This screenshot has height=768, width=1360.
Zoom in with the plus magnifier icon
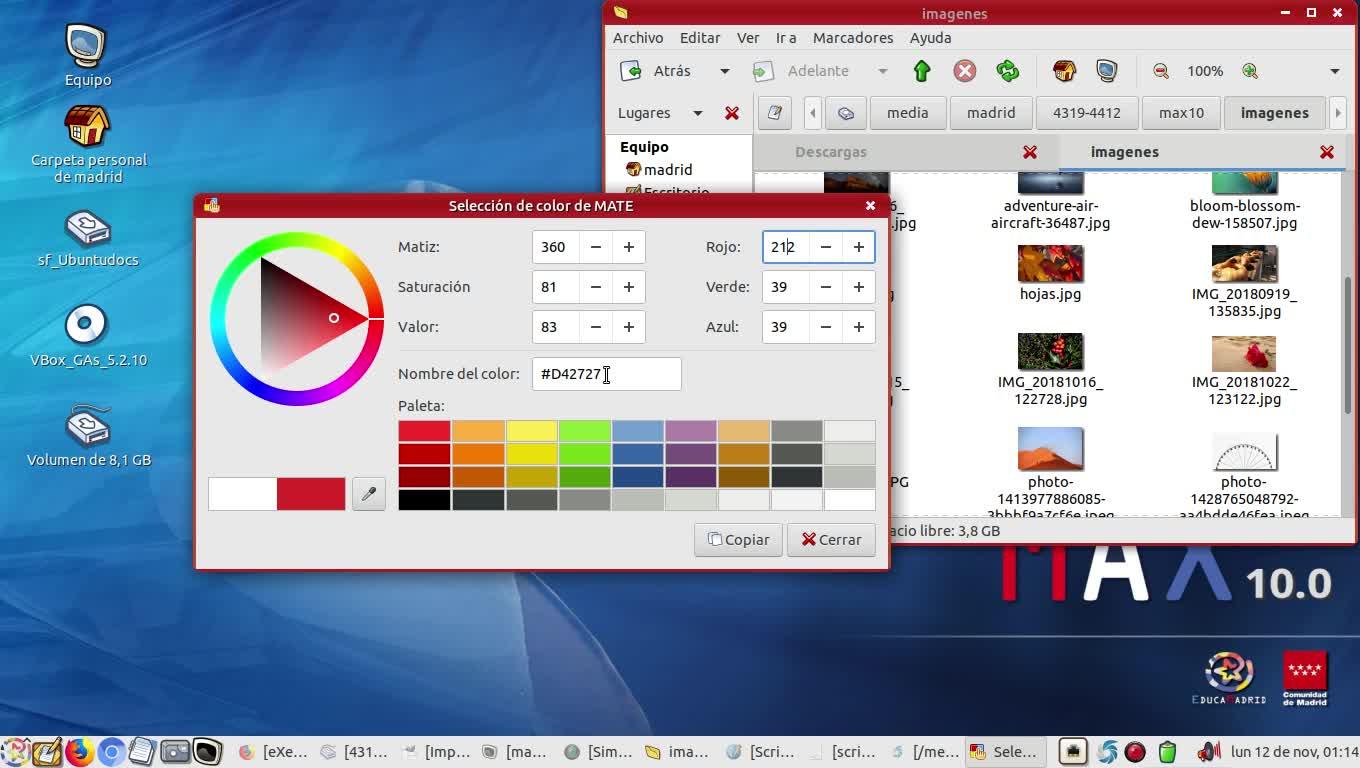[x=1249, y=71]
